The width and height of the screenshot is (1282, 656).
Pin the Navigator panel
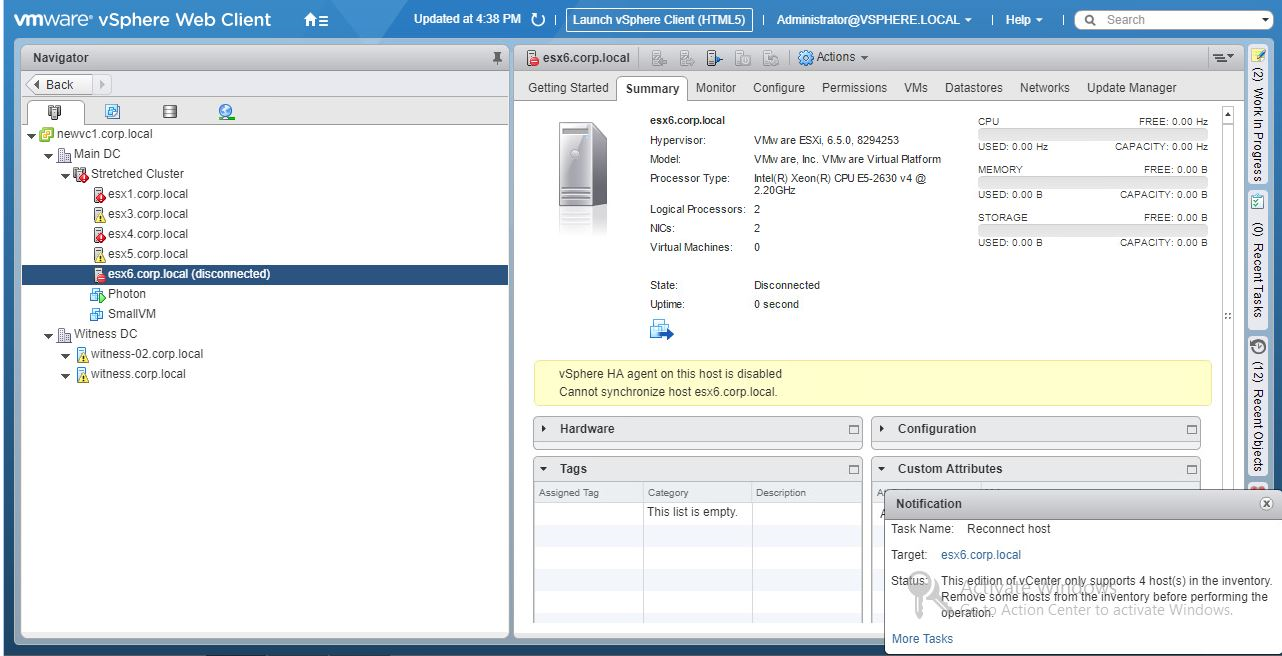[x=497, y=57]
